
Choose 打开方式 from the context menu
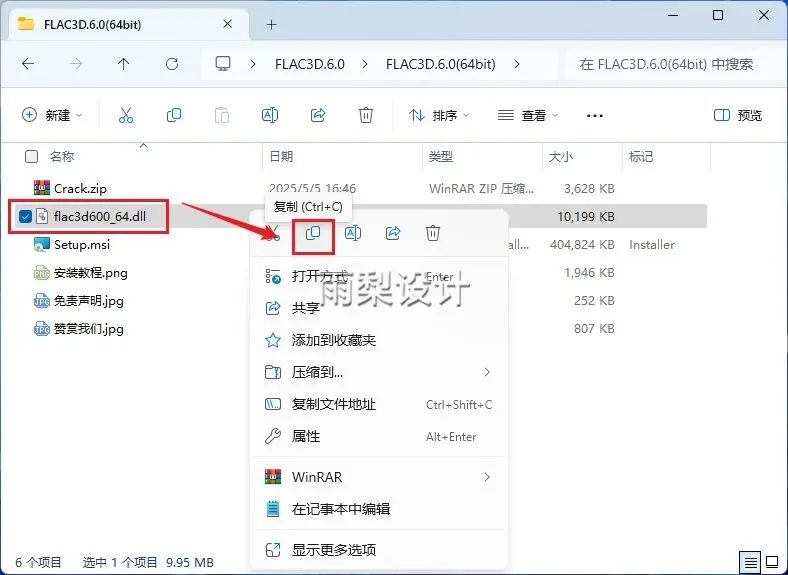coord(379,276)
